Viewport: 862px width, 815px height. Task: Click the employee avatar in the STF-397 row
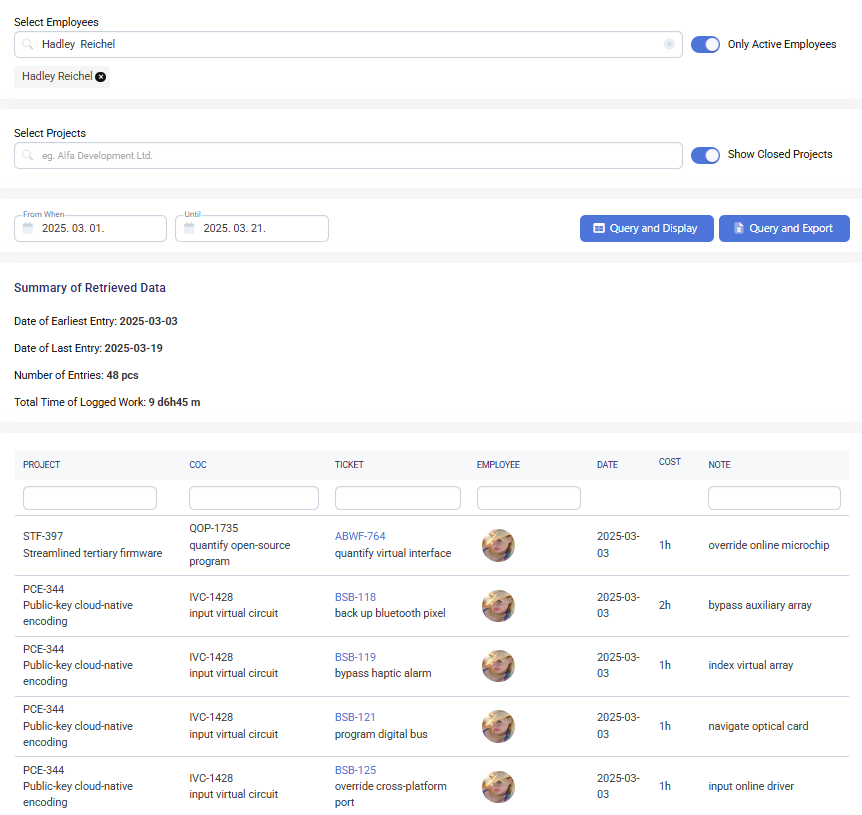[x=498, y=545]
